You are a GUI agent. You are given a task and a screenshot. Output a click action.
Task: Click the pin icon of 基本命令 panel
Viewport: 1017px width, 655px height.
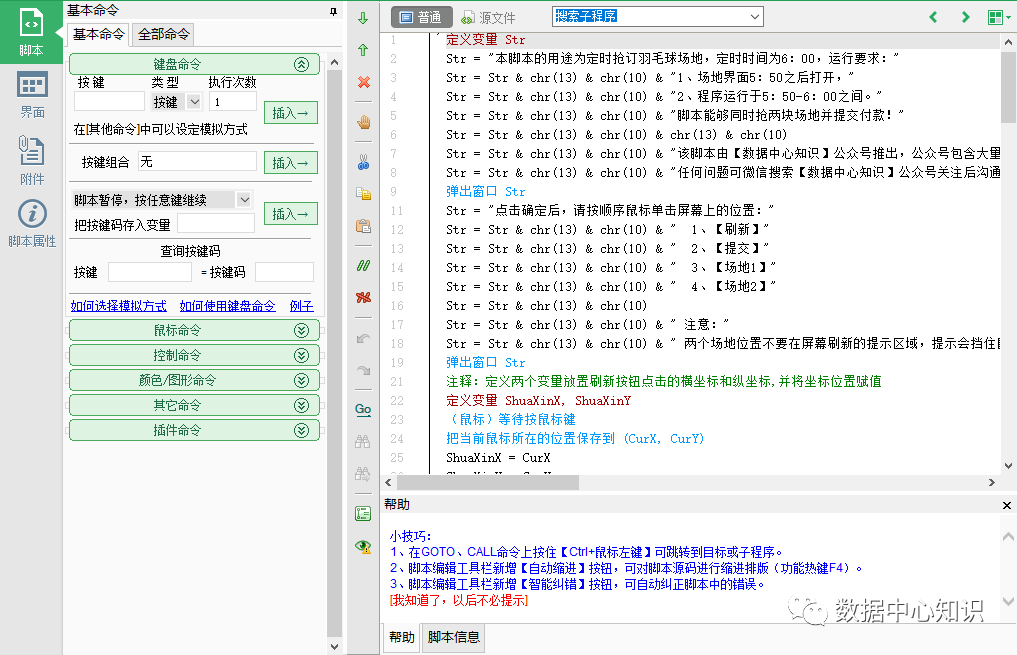[333, 11]
